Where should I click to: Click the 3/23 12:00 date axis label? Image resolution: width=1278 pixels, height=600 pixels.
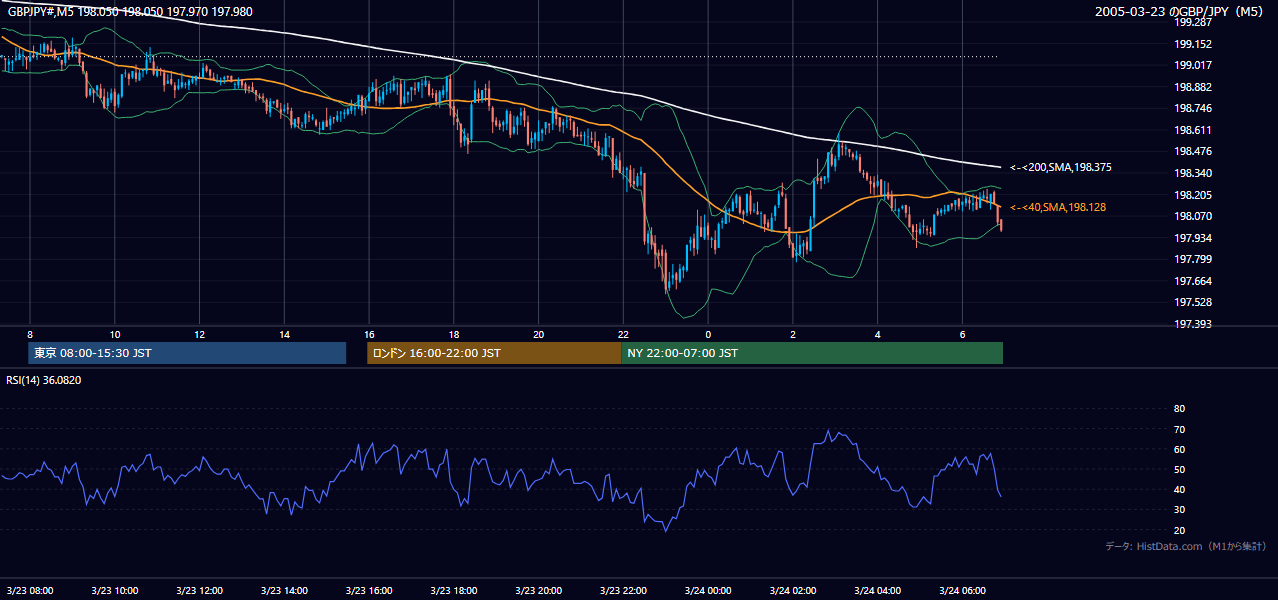(x=200, y=591)
